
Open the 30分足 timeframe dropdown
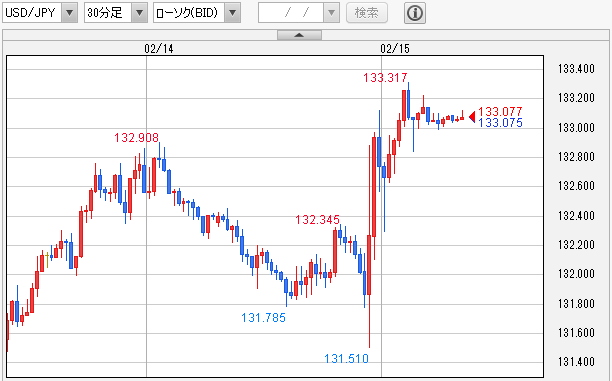(x=116, y=13)
